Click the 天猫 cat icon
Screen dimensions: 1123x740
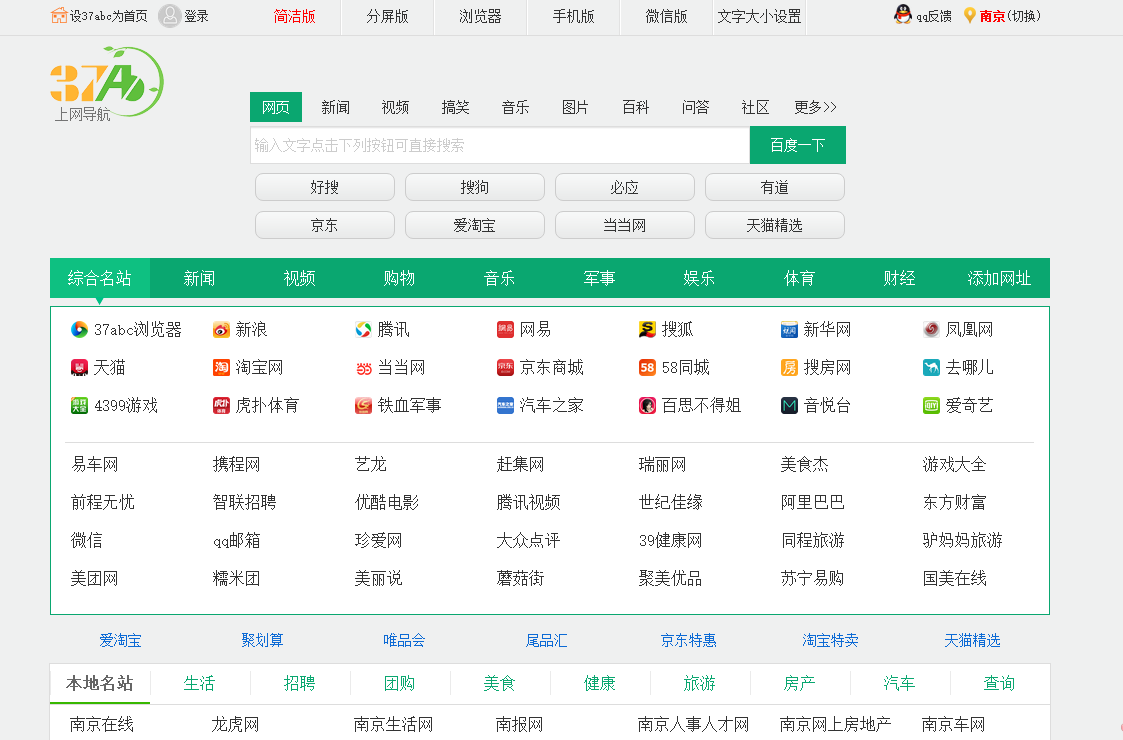[x=79, y=367]
